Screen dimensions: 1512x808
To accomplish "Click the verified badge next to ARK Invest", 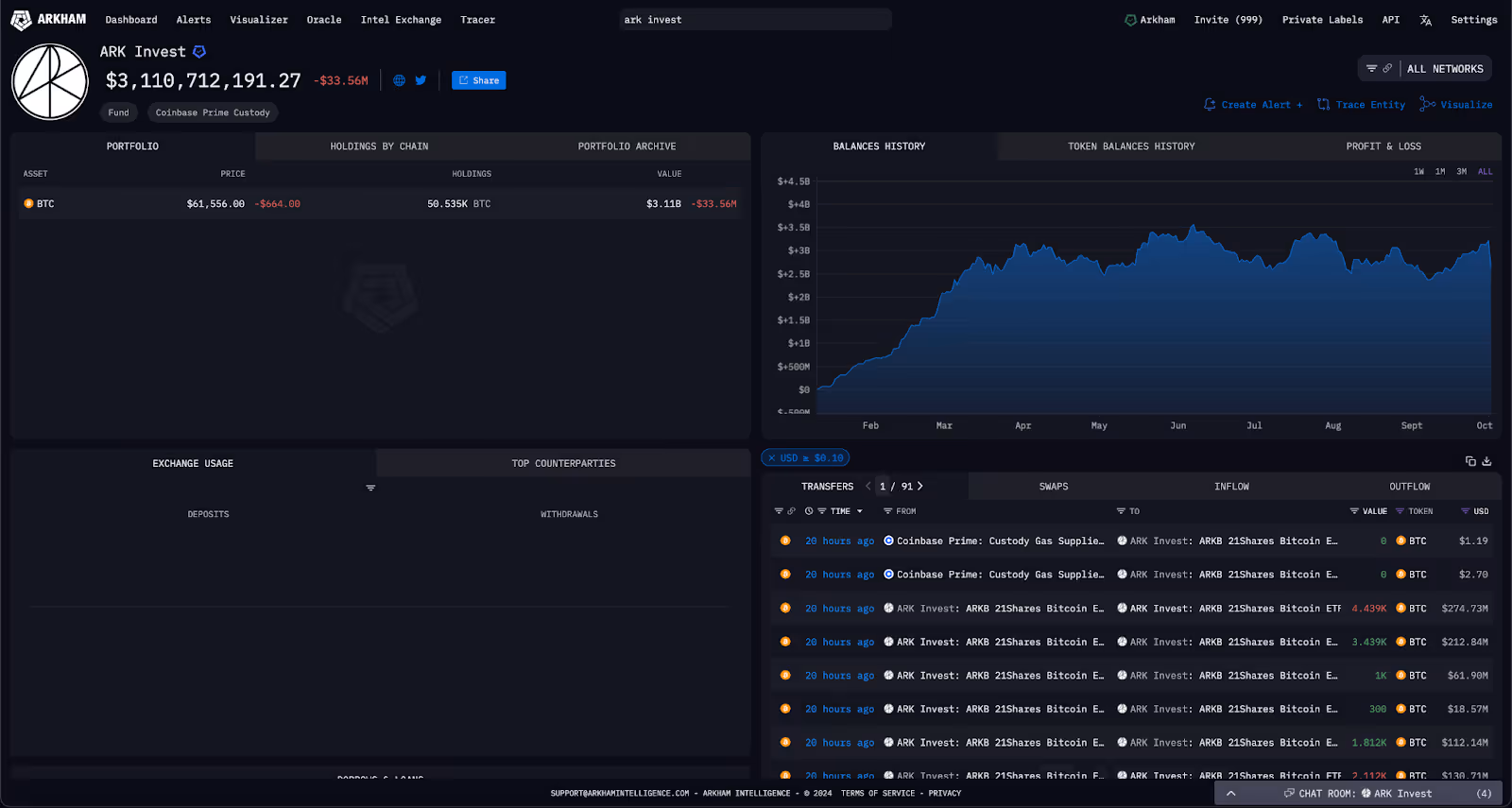I will pyautogui.click(x=199, y=52).
